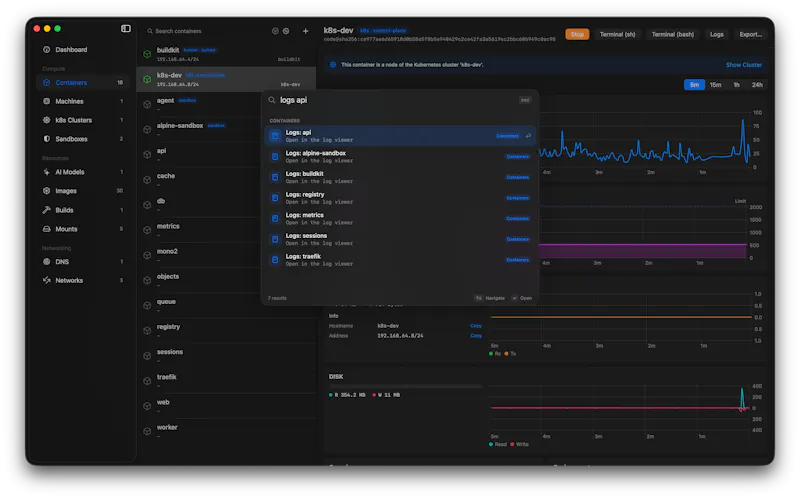Open Images section
800x499 pixels.
point(83,191)
